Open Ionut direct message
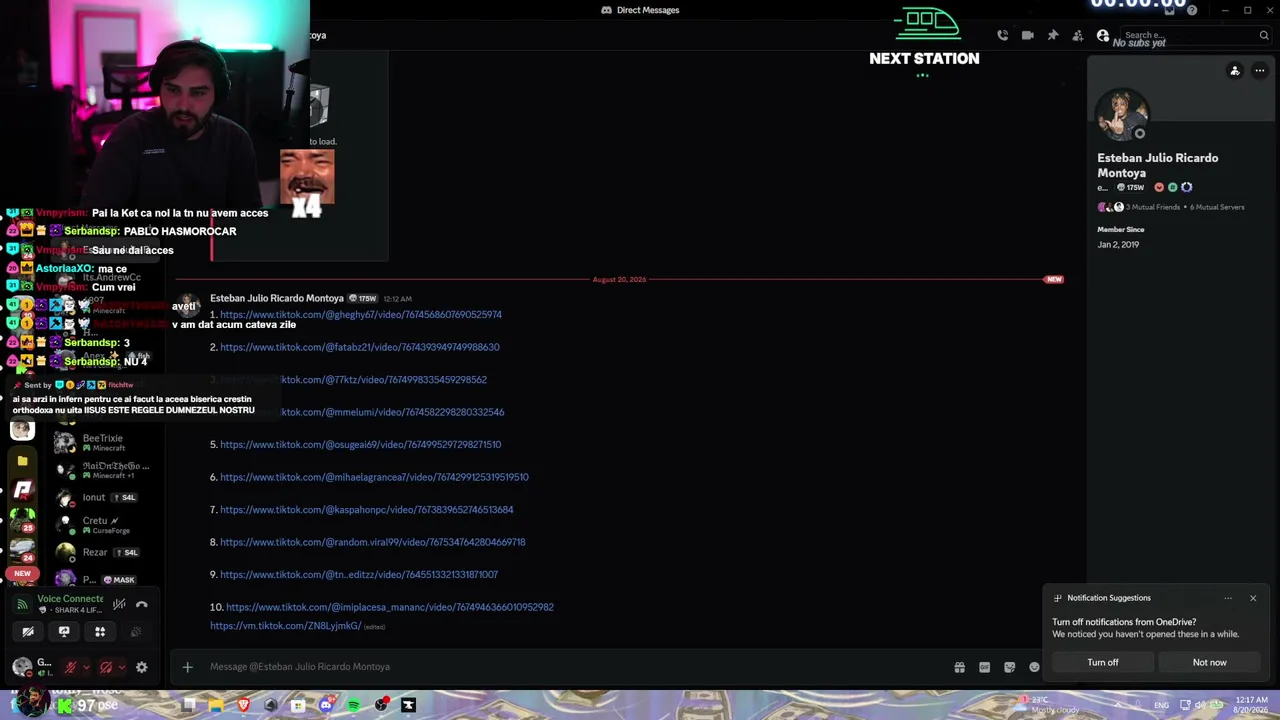 click(x=105, y=497)
